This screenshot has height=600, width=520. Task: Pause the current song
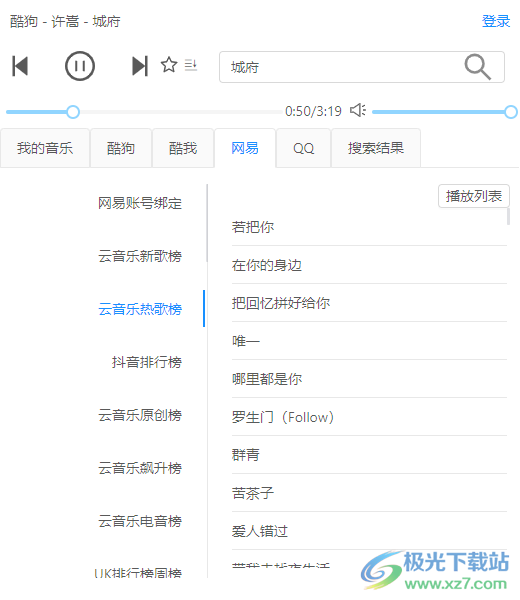point(80,66)
